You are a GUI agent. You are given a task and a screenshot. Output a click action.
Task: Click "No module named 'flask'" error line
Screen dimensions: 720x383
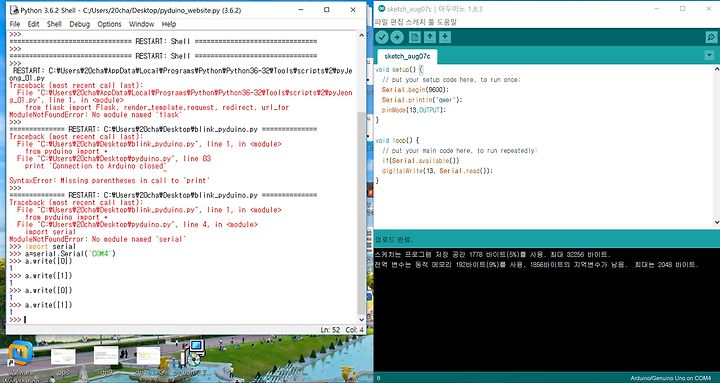coord(96,115)
